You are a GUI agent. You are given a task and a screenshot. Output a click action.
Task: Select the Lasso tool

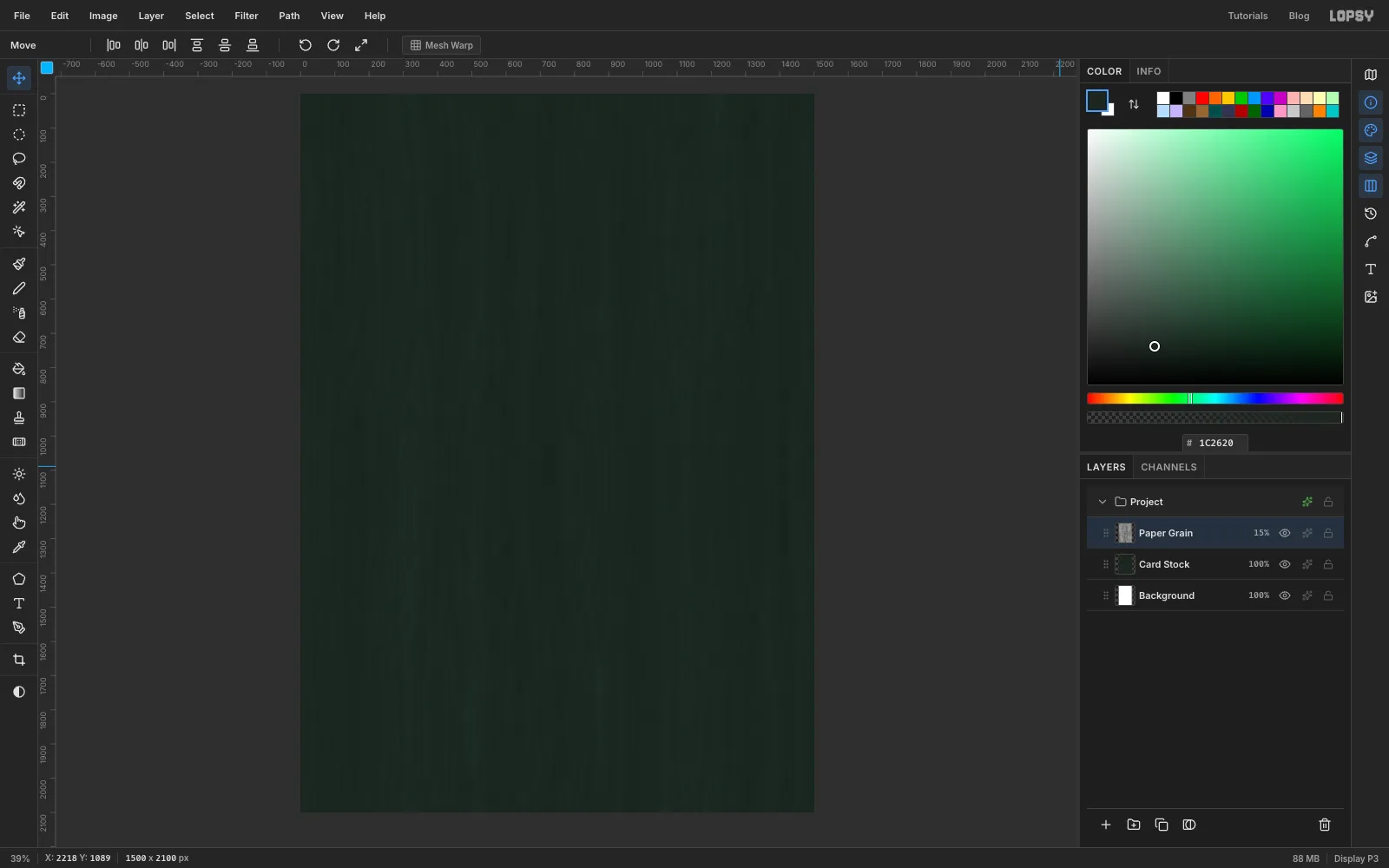(19, 159)
